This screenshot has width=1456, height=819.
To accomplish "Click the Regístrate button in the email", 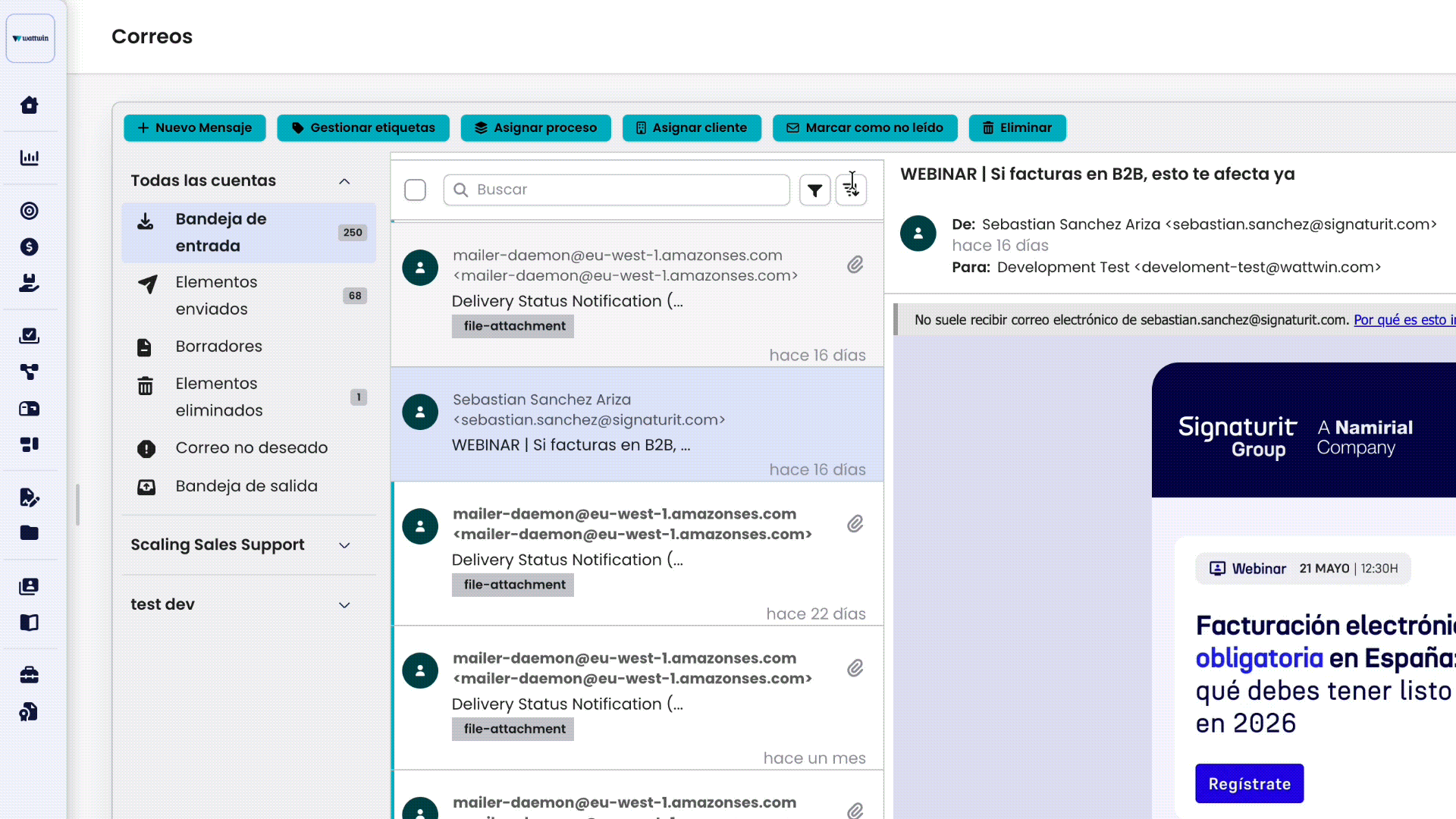I will click(1249, 783).
